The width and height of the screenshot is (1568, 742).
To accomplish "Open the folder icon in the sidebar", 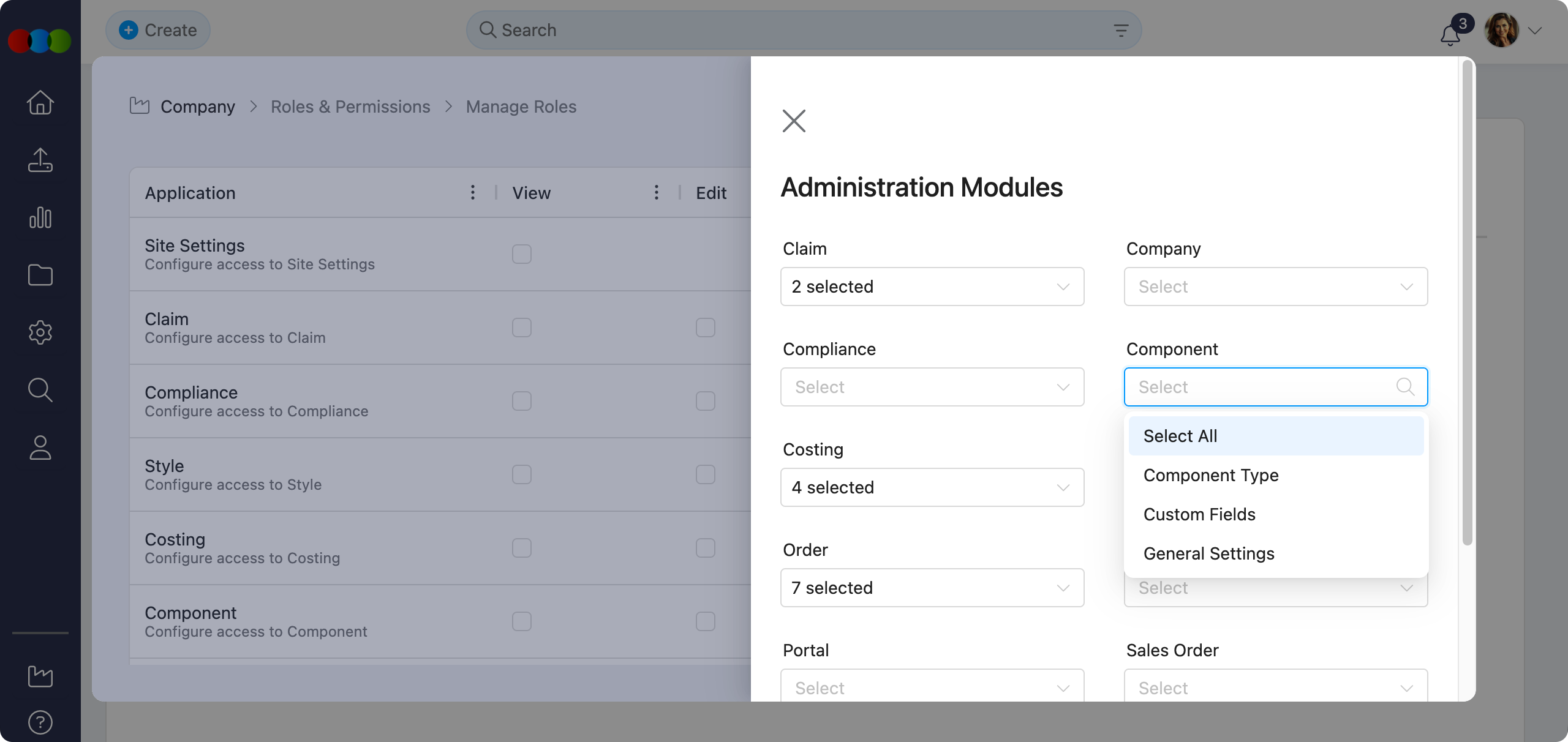I will pos(39,275).
